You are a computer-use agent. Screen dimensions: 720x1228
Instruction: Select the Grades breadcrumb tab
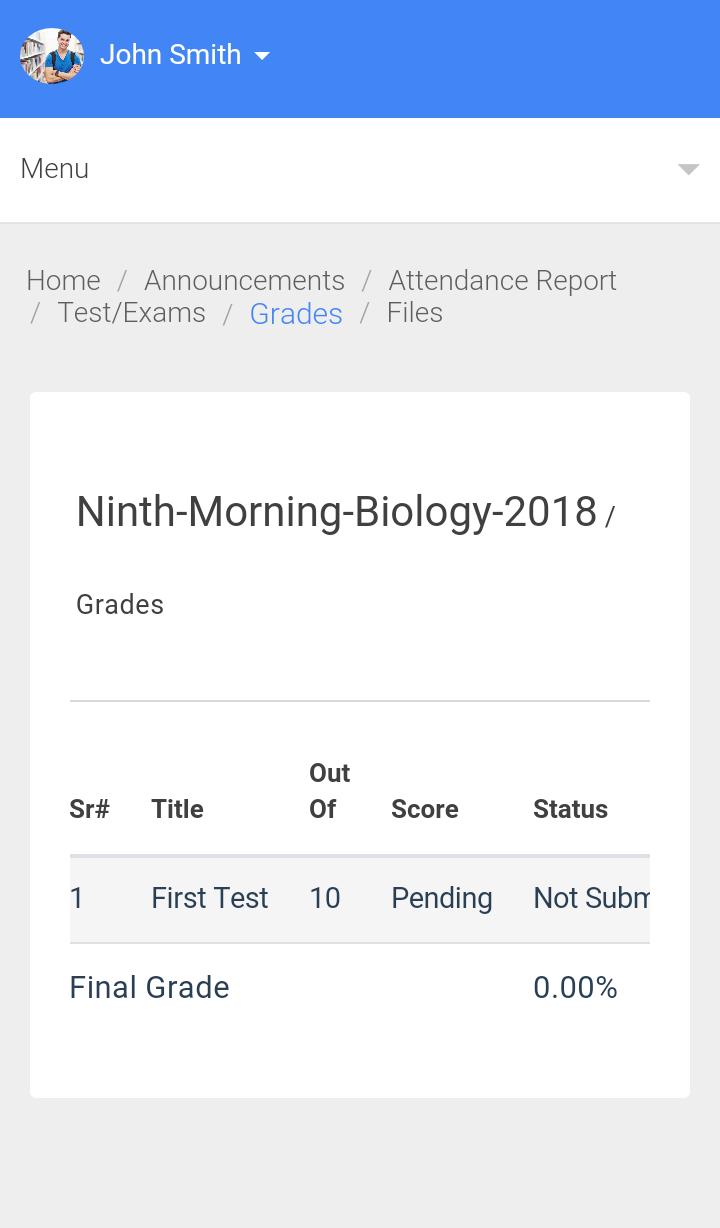point(296,314)
